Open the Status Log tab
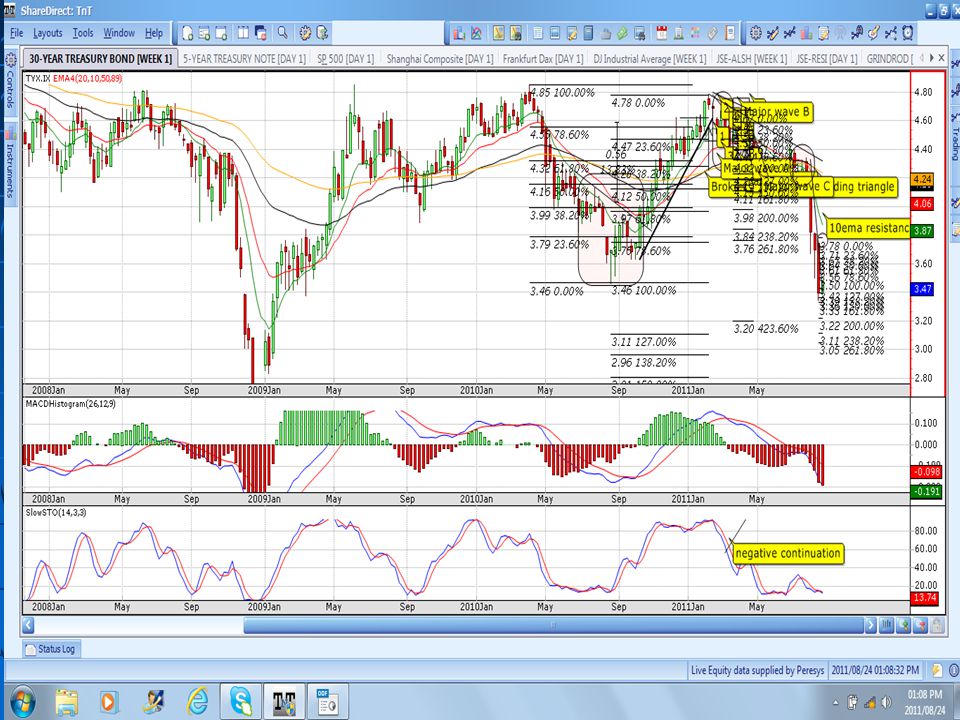Viewport: 960px width, 720px height. coord(51,648)
